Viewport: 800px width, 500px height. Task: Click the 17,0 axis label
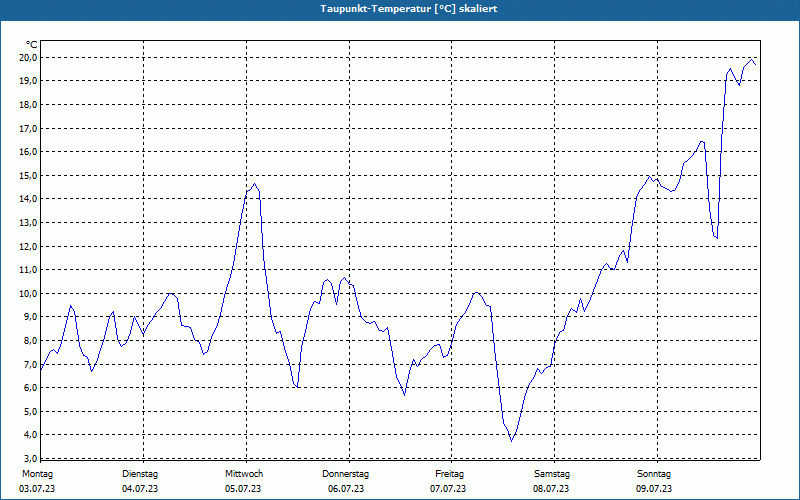(28, 128)
